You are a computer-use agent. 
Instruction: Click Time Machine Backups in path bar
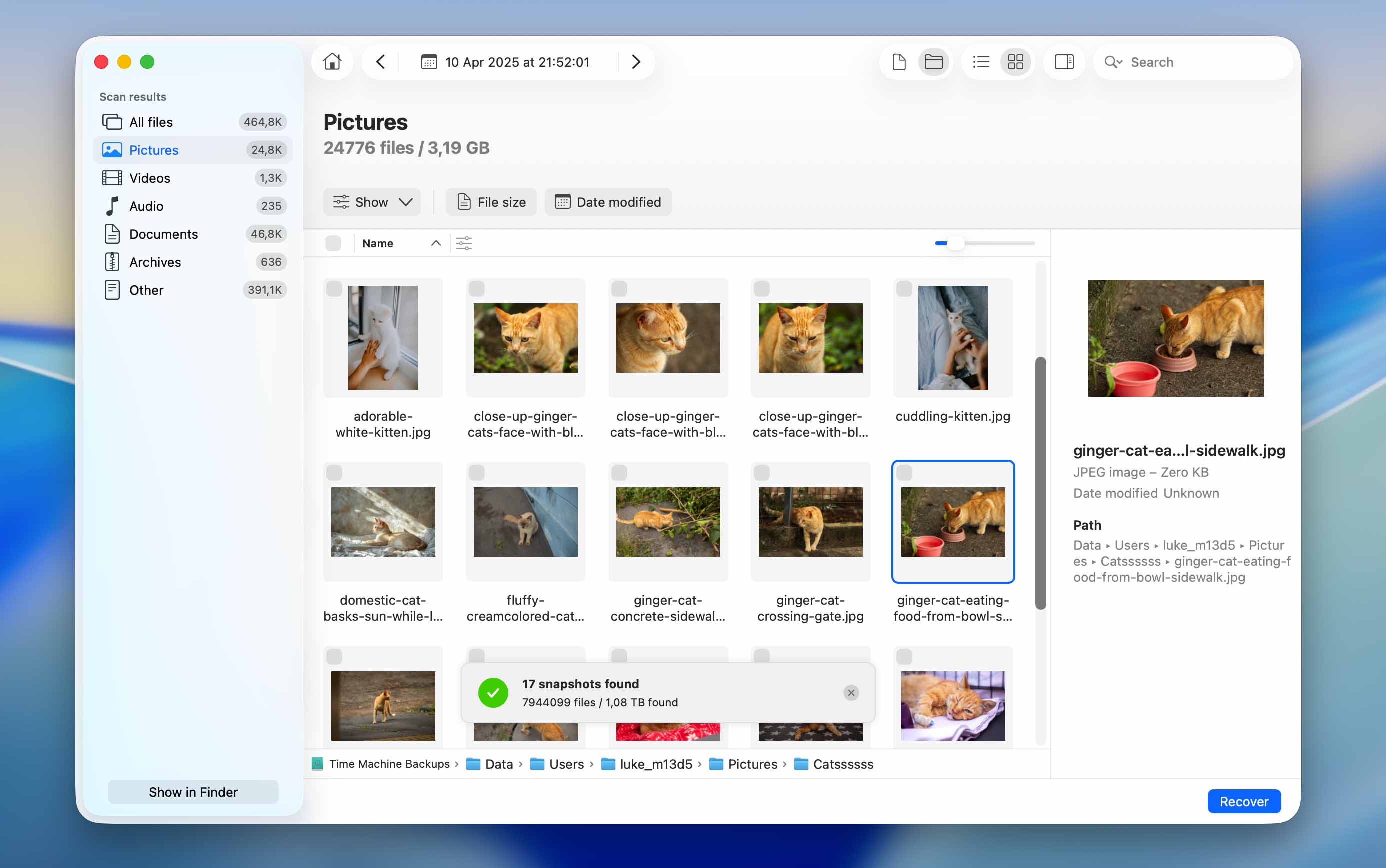click(x=389, y=764)
